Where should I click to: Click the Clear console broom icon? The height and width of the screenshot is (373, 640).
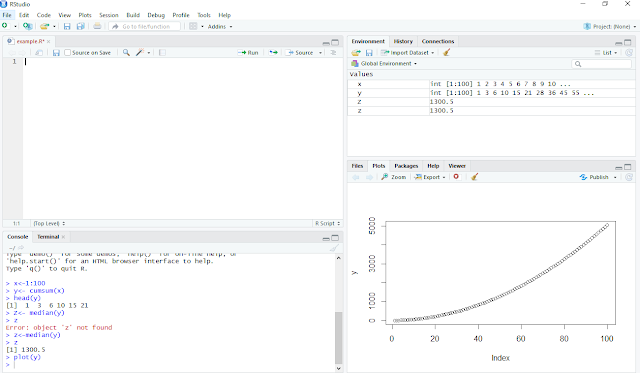click(334, 248)
